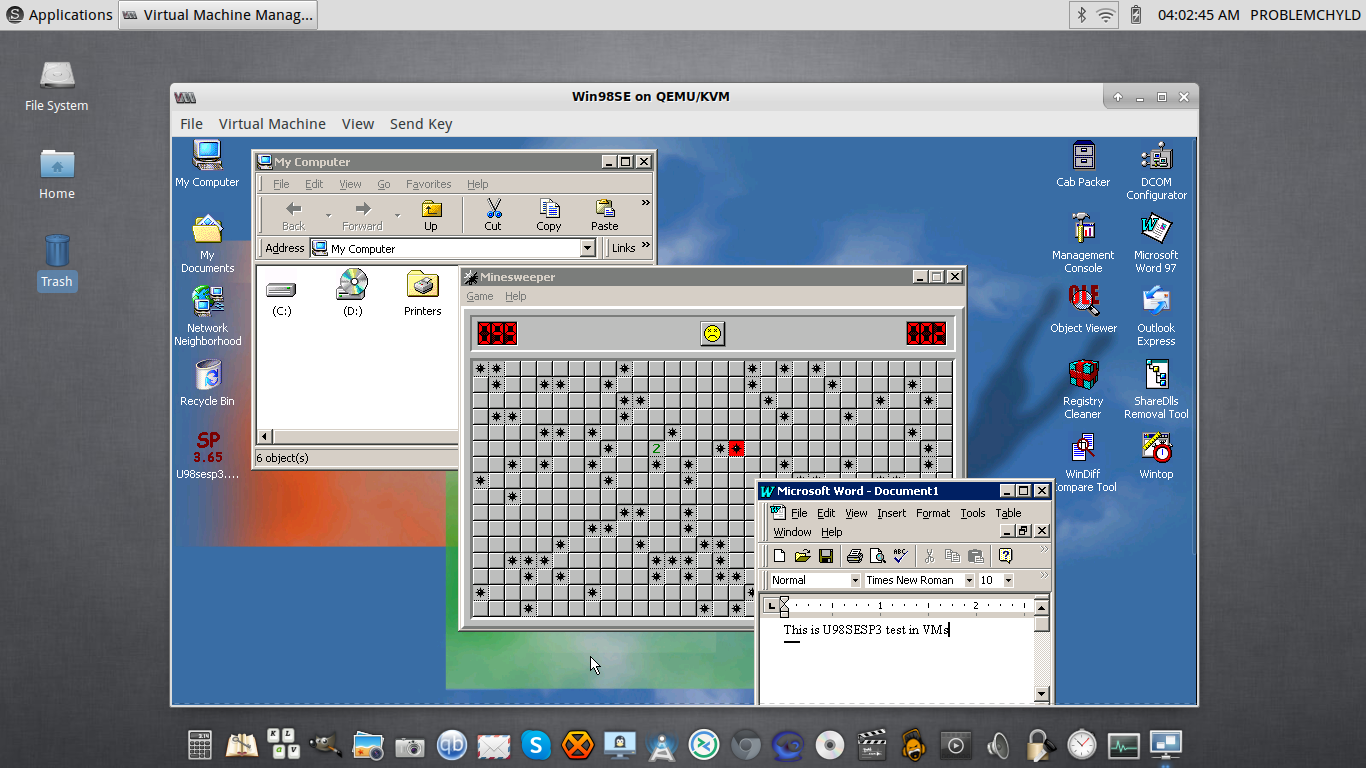
Task: Select the Management Console desktop icon
Action: coord(1083,243)
